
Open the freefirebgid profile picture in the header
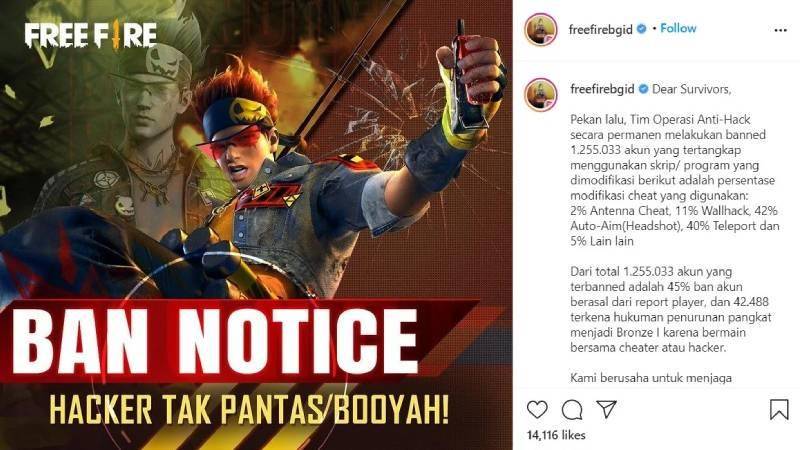(541, 30)
